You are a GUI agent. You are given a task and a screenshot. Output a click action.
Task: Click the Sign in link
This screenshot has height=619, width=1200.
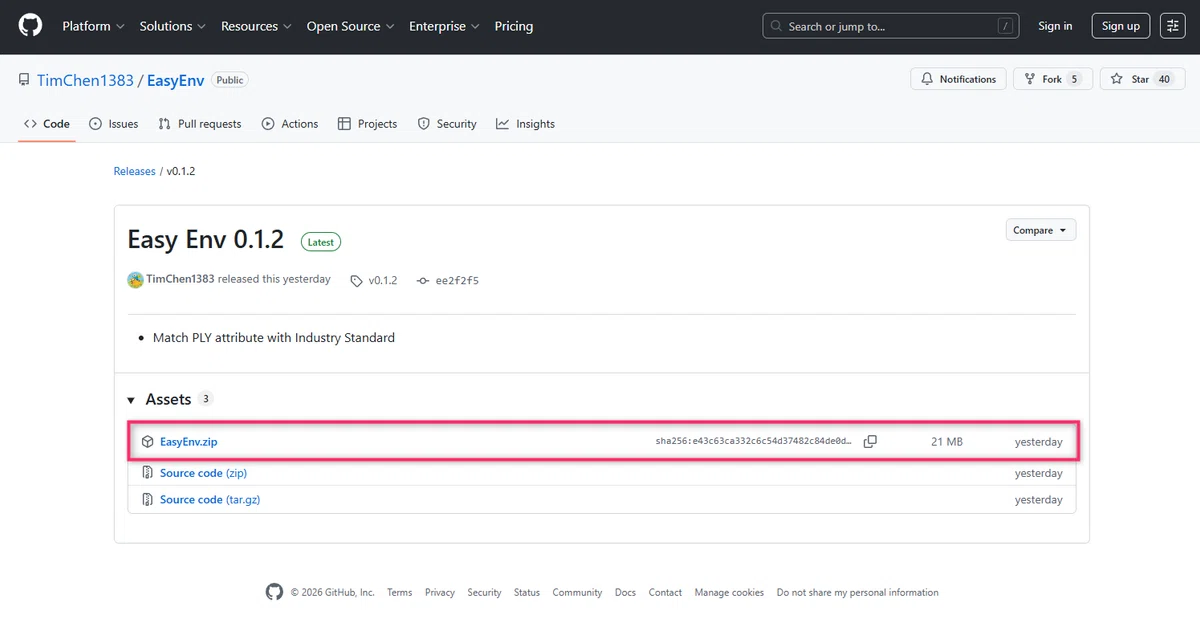(1055, 26)
